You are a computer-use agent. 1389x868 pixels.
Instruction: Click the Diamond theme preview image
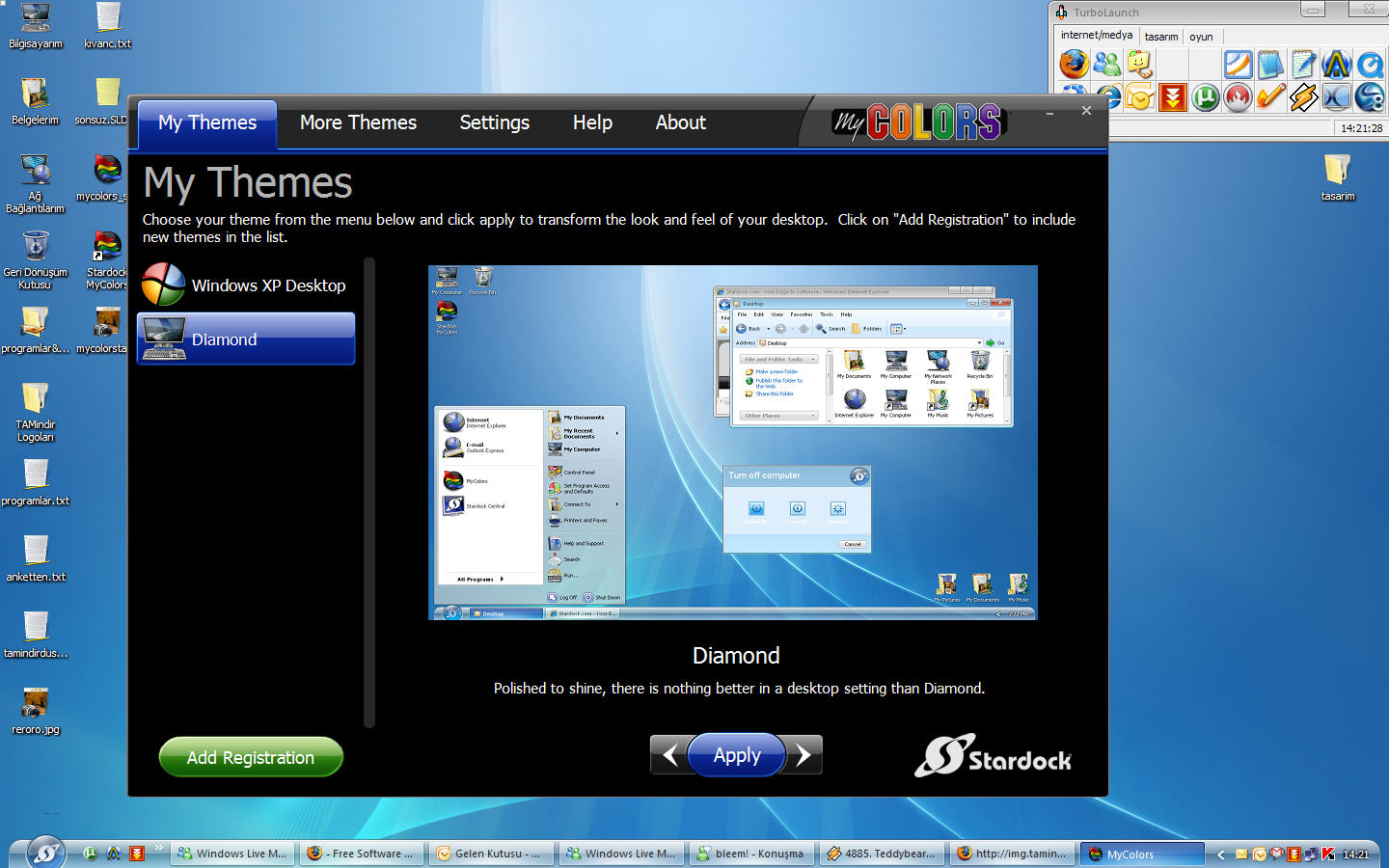tap(732, 443)
